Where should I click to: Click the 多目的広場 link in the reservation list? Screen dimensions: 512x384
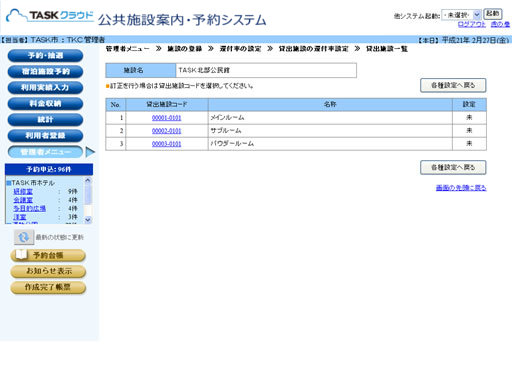point(29,208)
